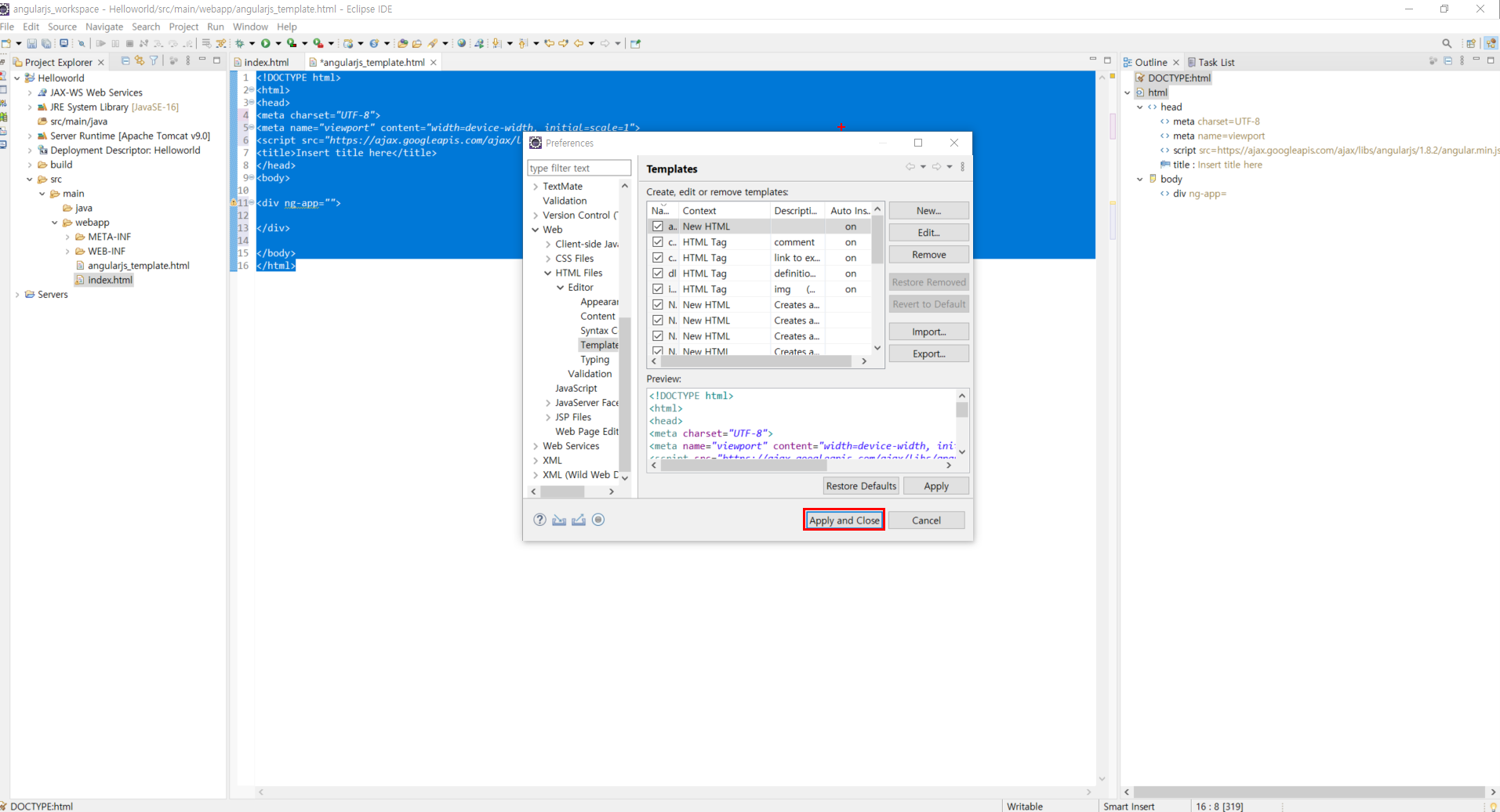Screen dimensions: 1500x812
Task: Expand the META-INF folder
Action: click(x=67, y=237)
